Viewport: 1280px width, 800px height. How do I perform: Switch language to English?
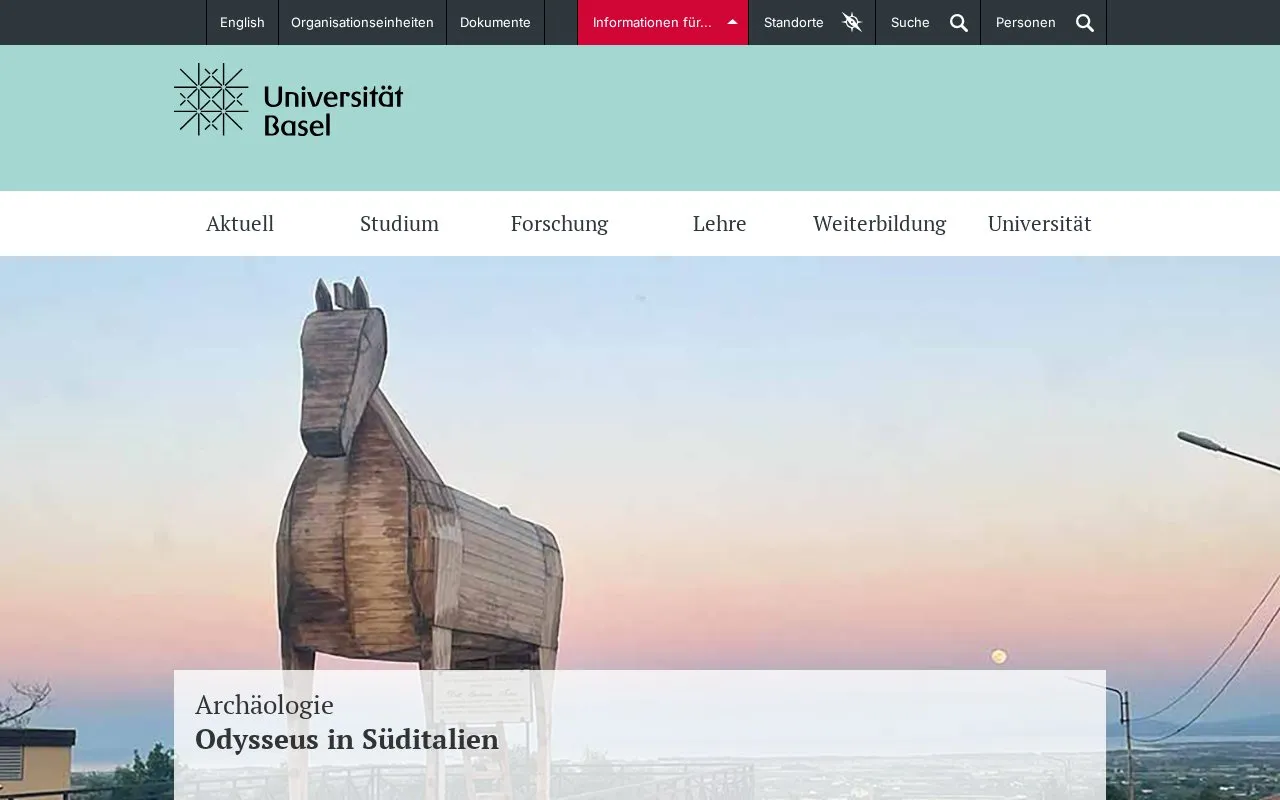pos(242,22)
